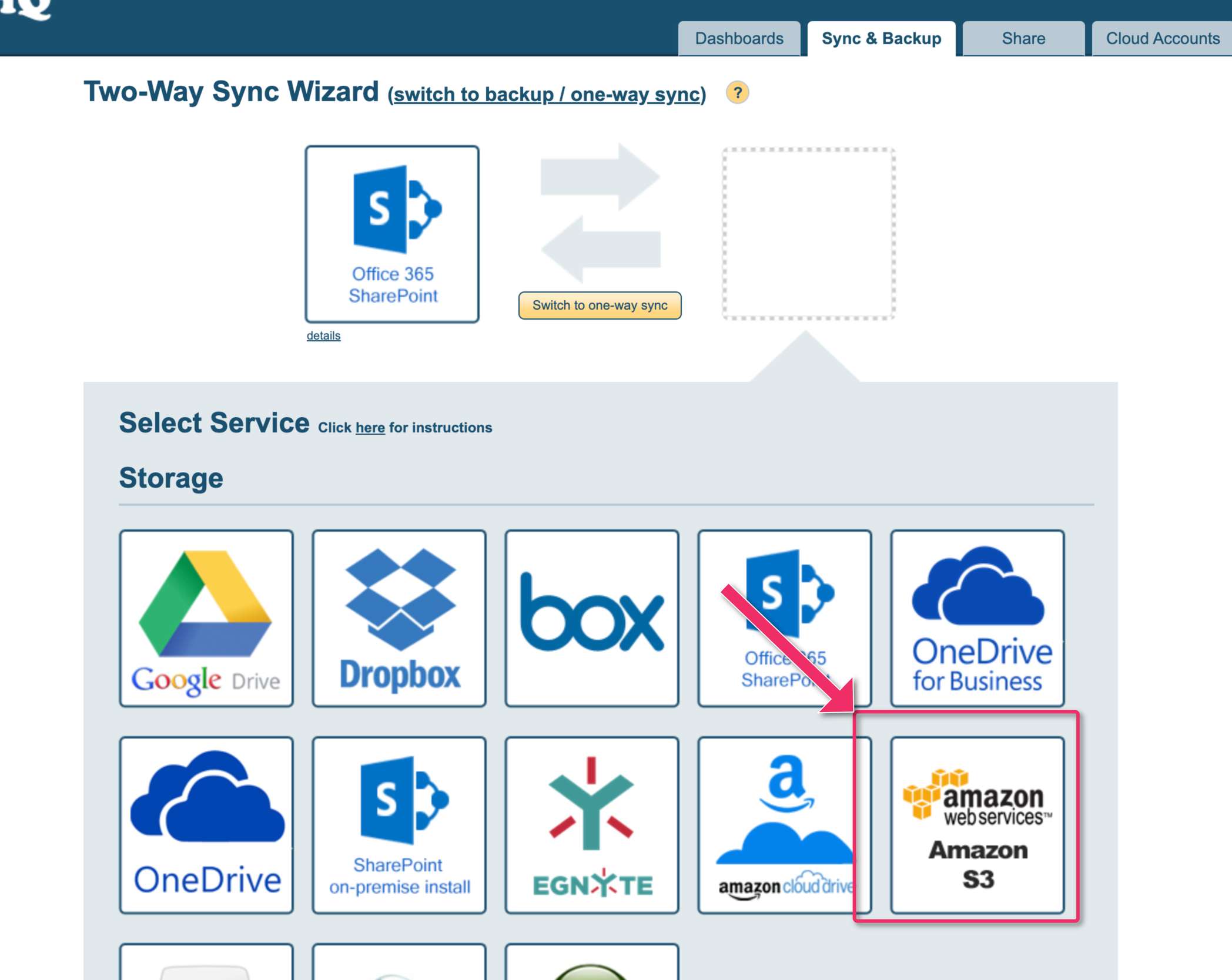Switch to the Sync & Backup tab

881,39
